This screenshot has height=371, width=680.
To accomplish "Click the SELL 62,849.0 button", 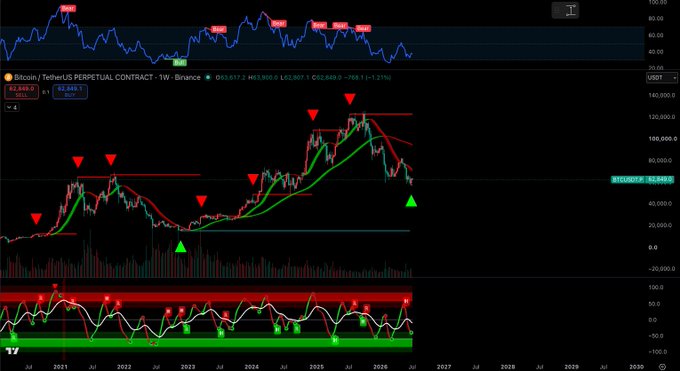I will (21, 92).
